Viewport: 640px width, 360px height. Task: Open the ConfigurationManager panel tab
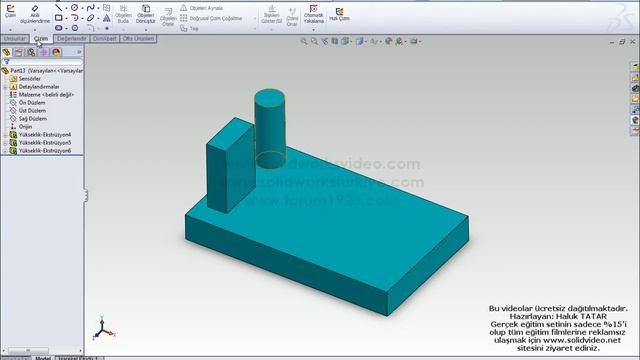tap(31, 52)
